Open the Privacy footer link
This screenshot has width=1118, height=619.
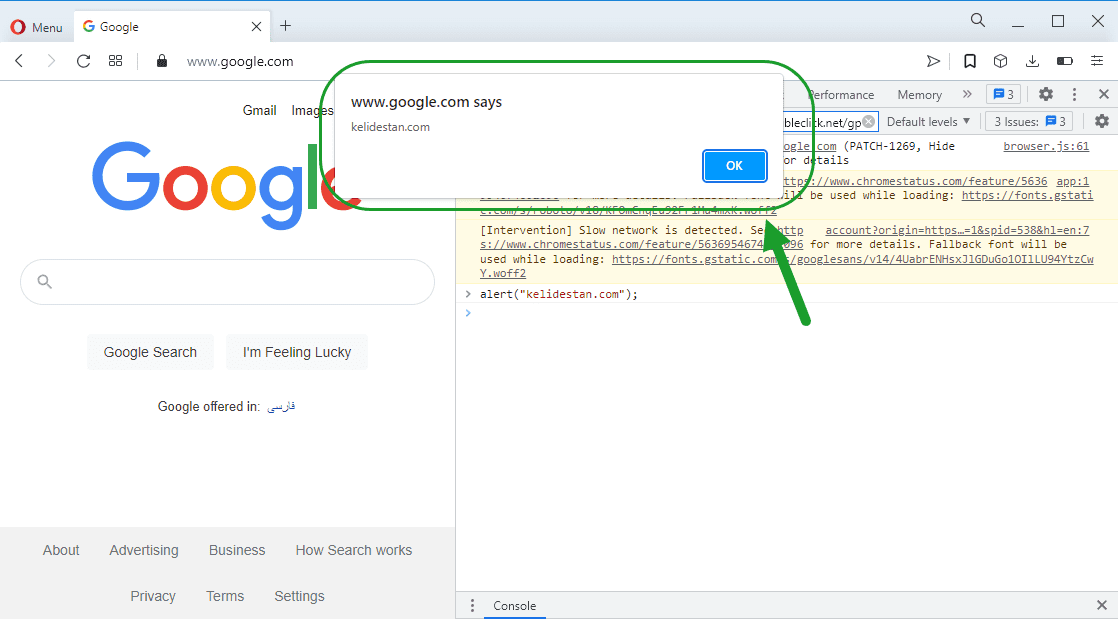point(153,596)
